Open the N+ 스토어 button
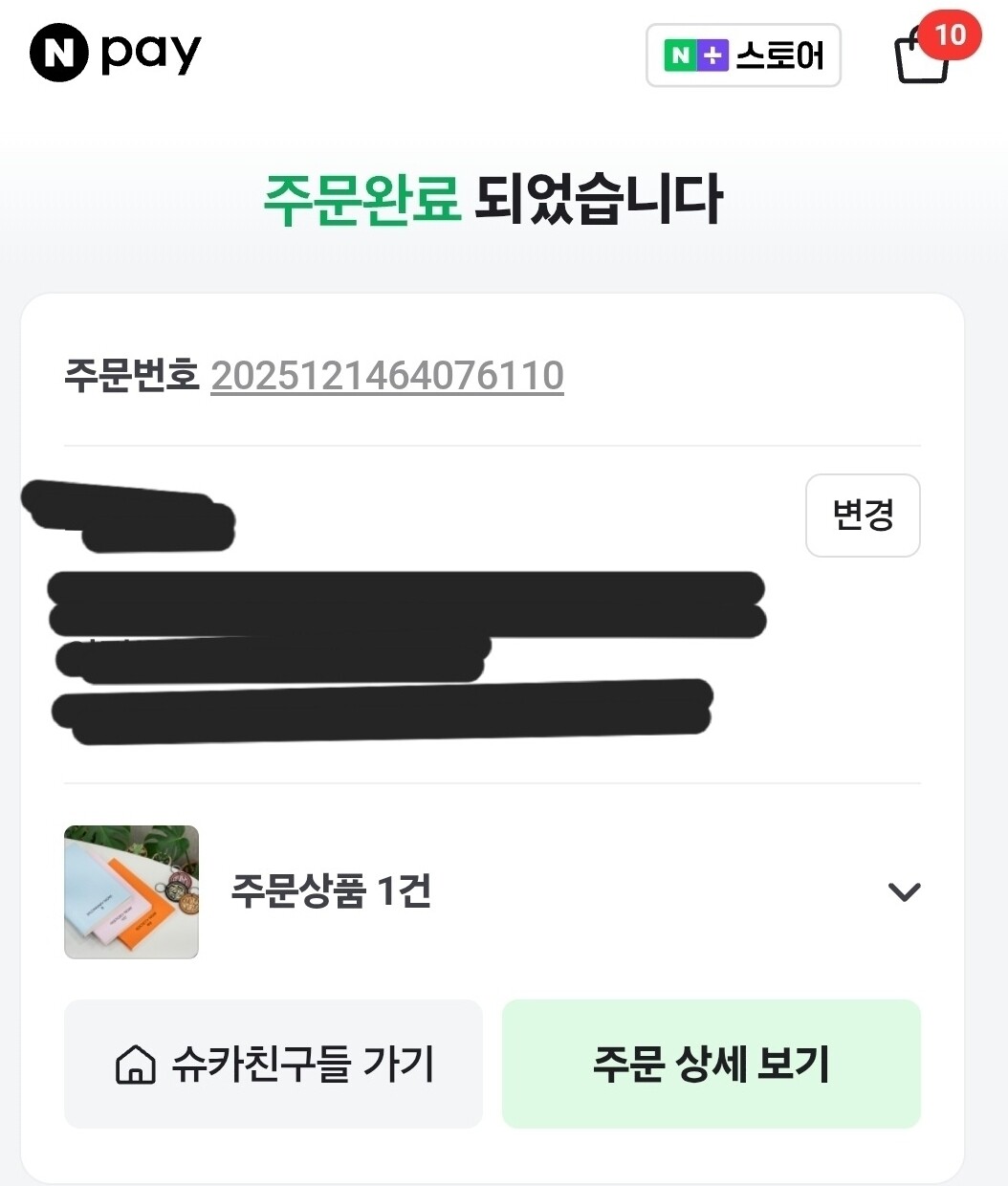1008x1186 pixels. pos(743,55)
